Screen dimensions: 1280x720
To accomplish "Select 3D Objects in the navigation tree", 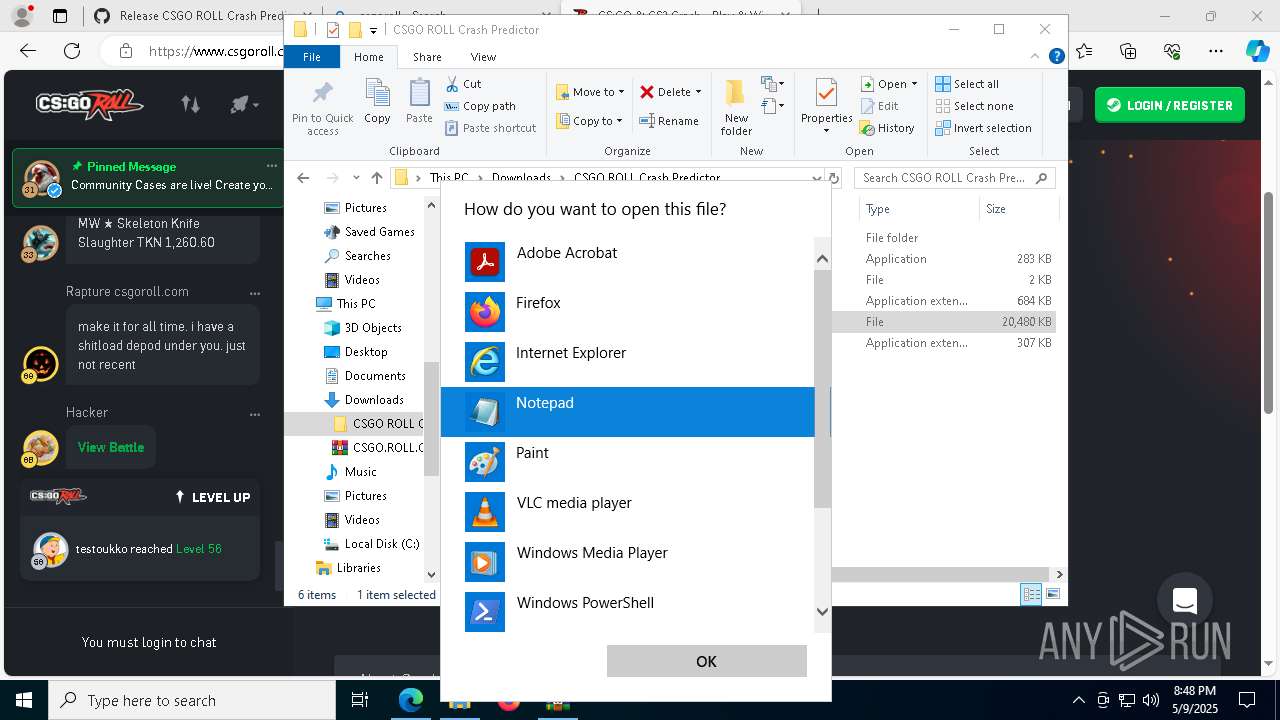I will point(362,328).
